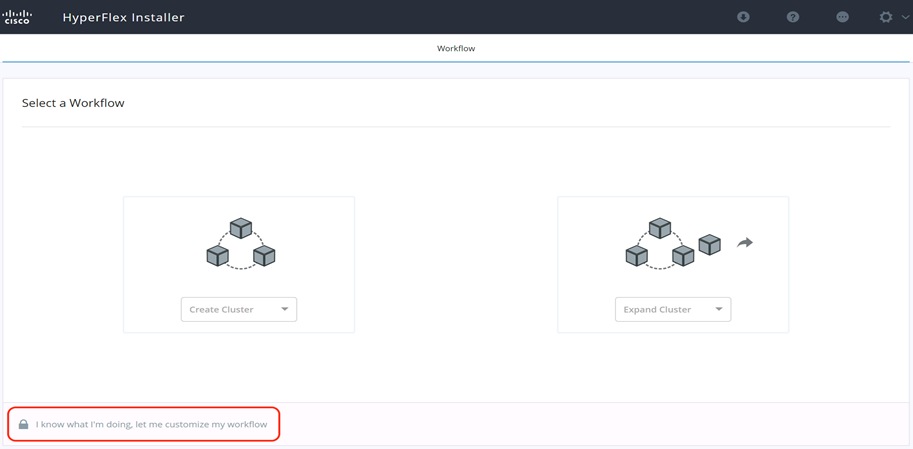Select the Workflow tab

(x=456, y=48)
